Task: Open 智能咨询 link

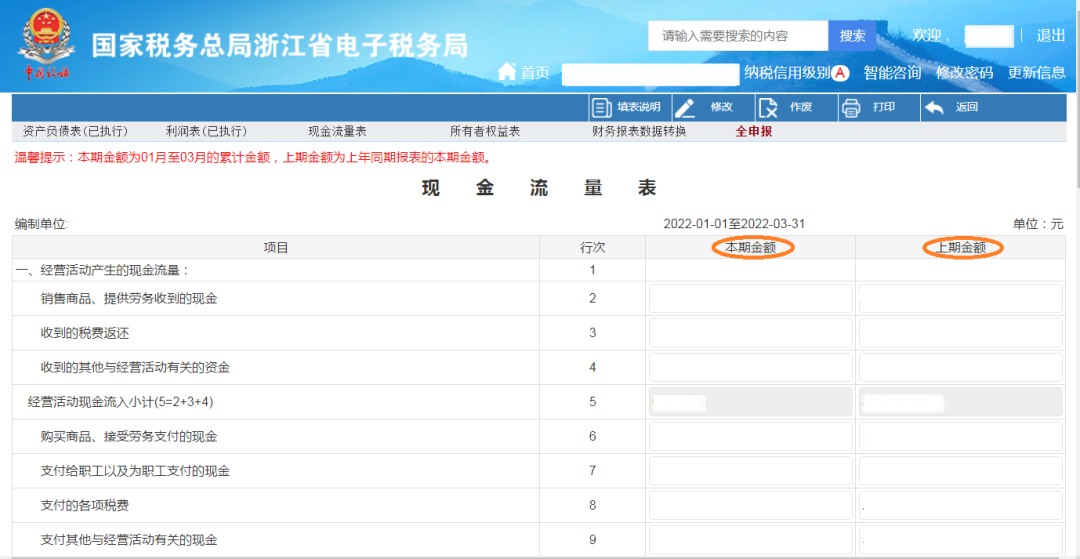Action: tap(893, 73)
